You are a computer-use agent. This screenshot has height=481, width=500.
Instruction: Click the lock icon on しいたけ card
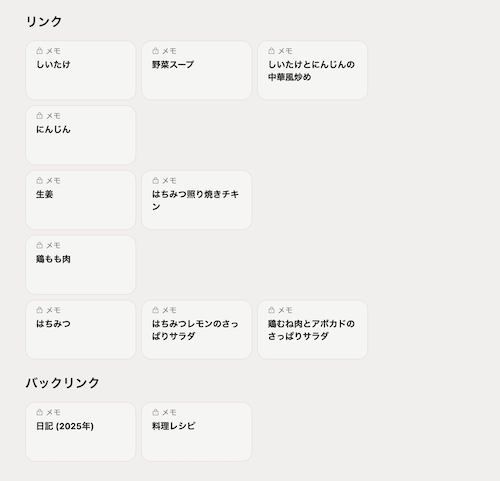pos(39,51)
